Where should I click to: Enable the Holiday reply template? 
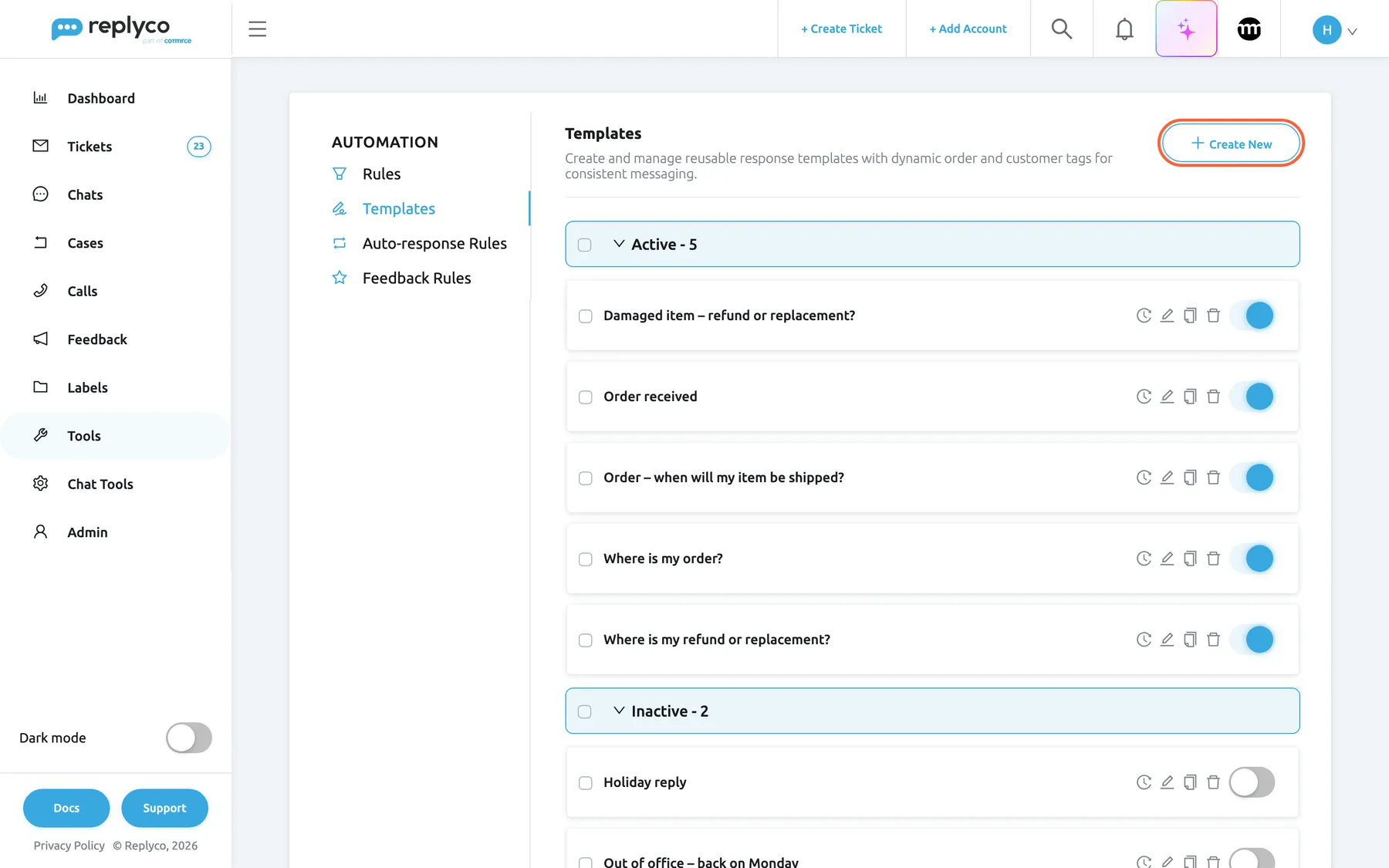[x=1252, y=782]
